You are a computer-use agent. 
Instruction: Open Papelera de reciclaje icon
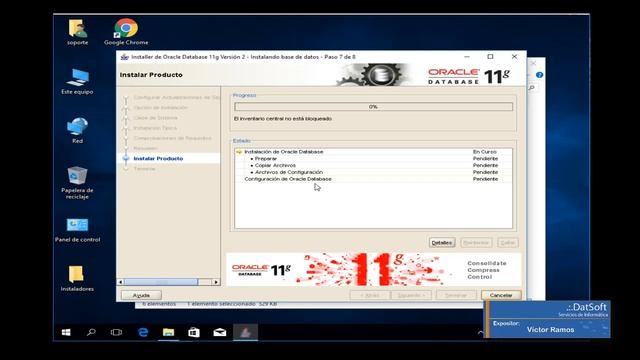77,182
